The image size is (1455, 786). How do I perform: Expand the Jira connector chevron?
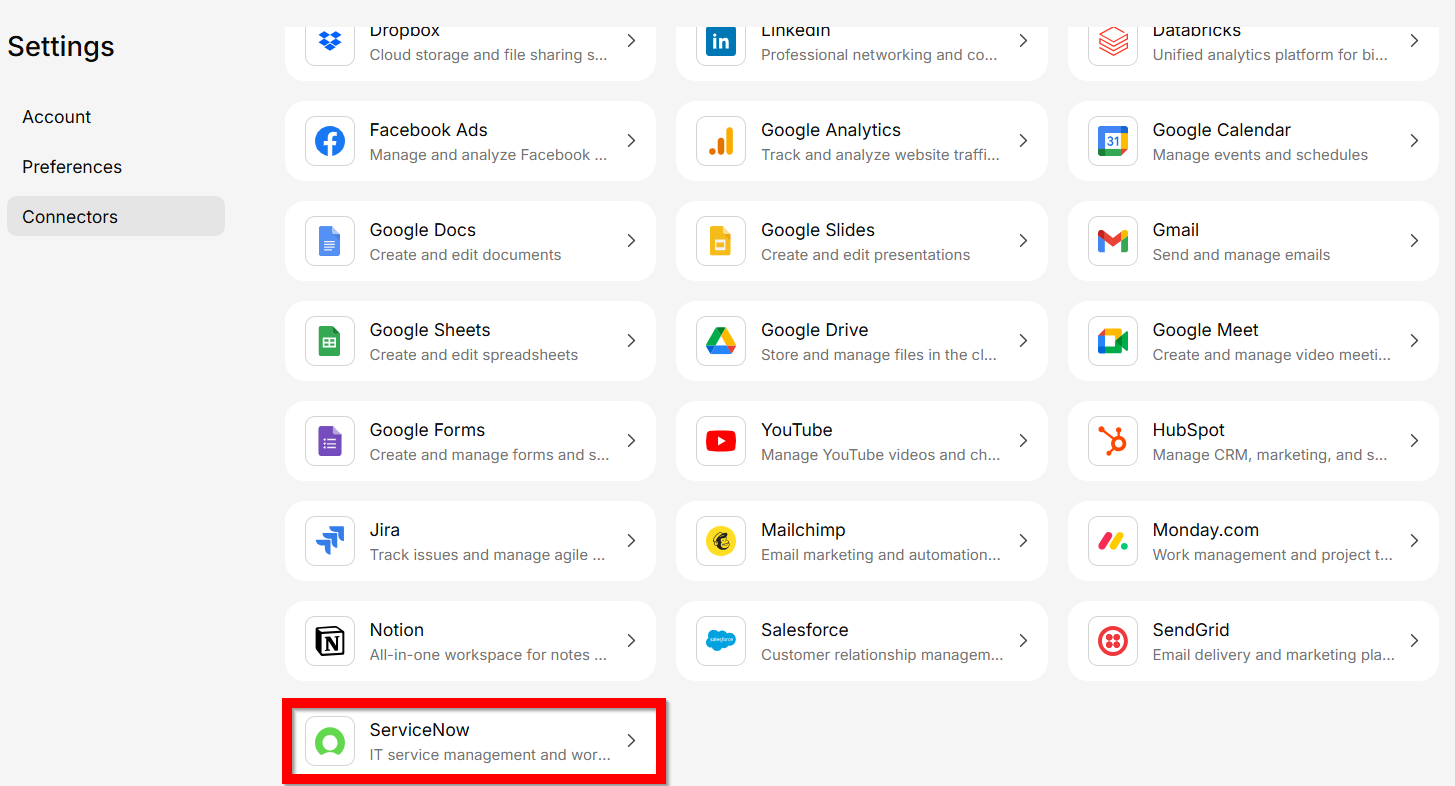click(x=631, y=541)
